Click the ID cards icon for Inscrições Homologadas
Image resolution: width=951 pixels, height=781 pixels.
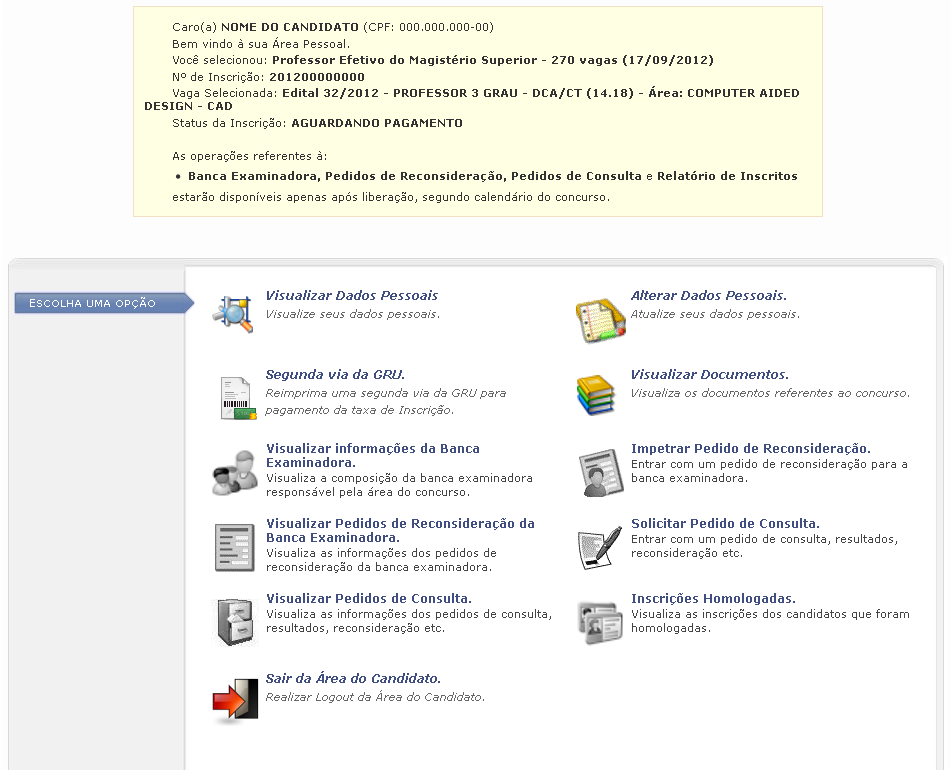[600, 622]
